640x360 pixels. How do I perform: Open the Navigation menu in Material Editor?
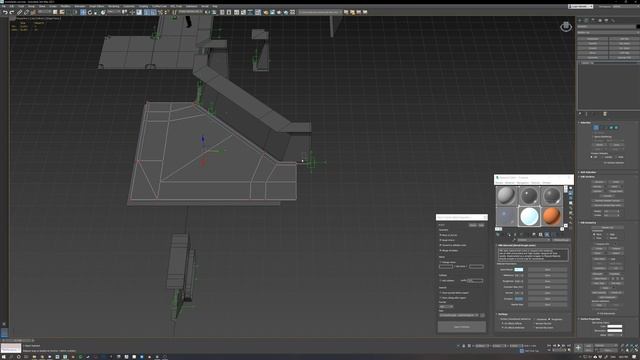coord(523,183)
